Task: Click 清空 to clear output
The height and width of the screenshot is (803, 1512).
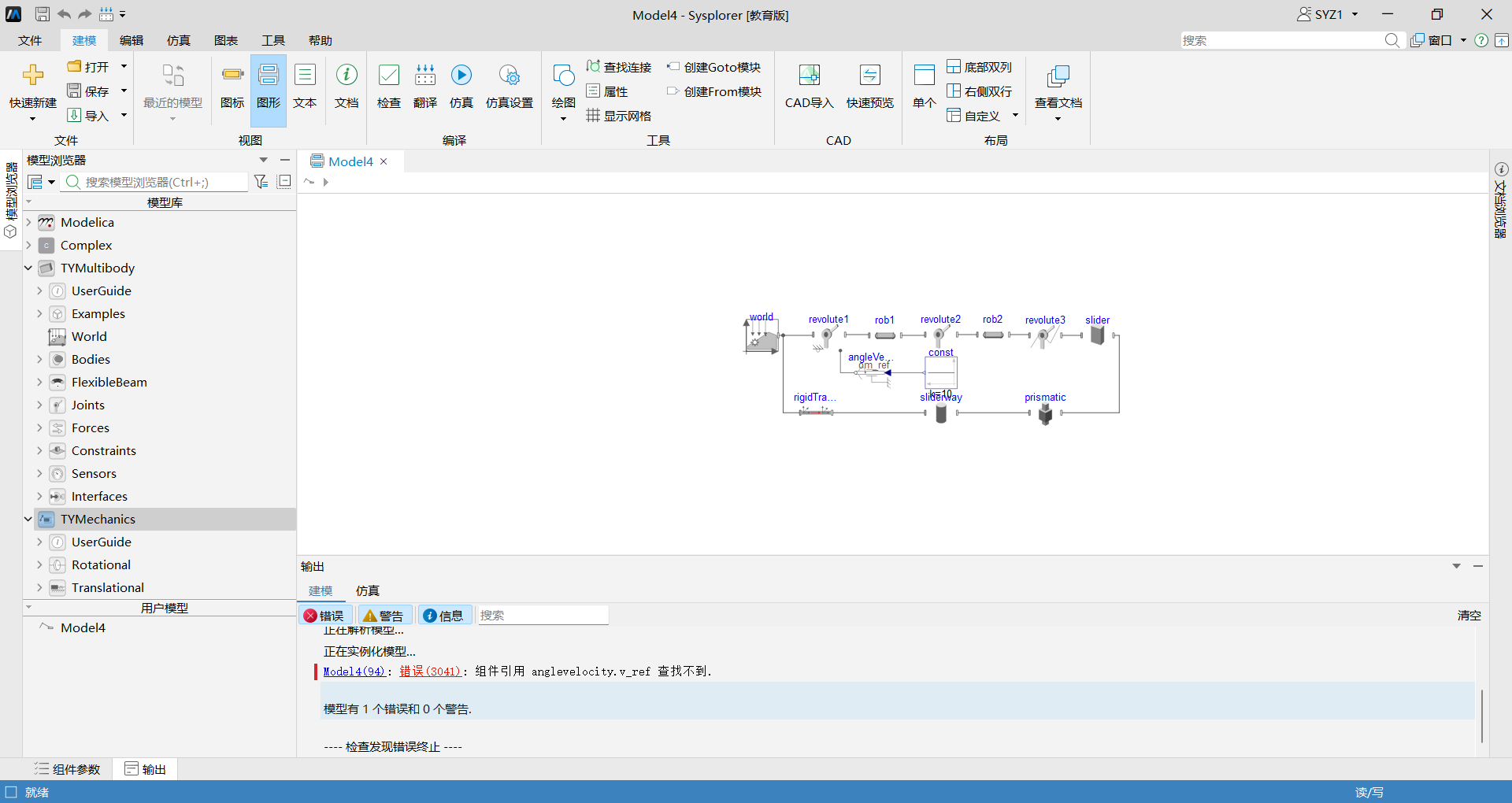Action: click(x=1469, y=616)
